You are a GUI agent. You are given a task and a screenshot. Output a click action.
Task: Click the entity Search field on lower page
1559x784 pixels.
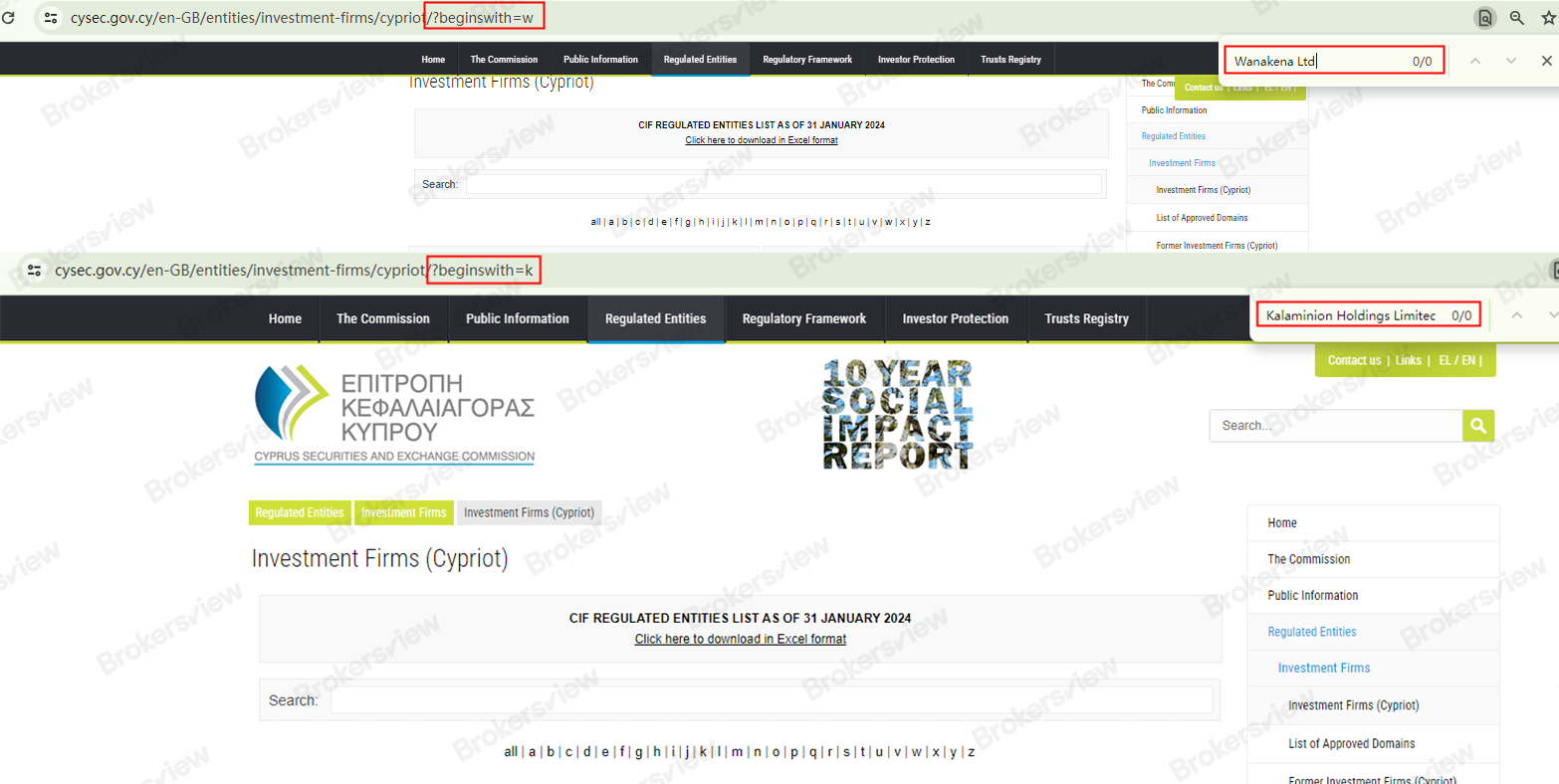pos(772,700)
